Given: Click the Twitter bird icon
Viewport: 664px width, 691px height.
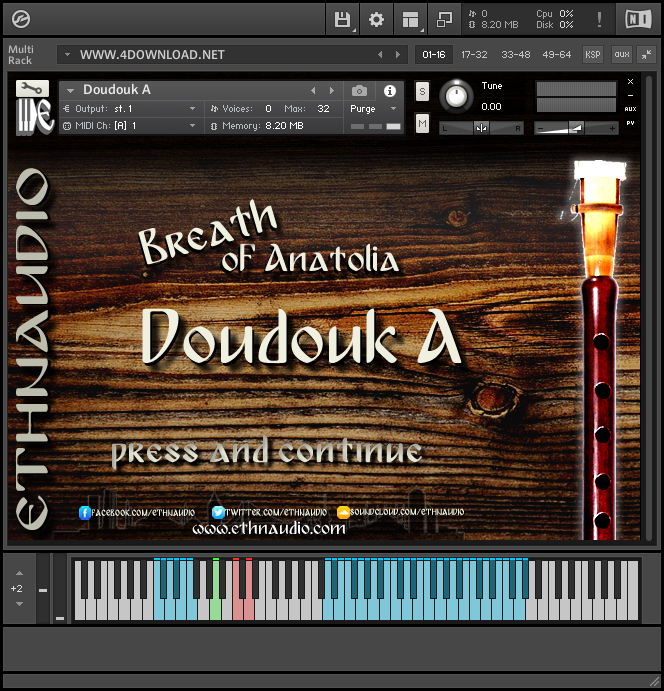Looking at the screenshot, I should point(218,512).
